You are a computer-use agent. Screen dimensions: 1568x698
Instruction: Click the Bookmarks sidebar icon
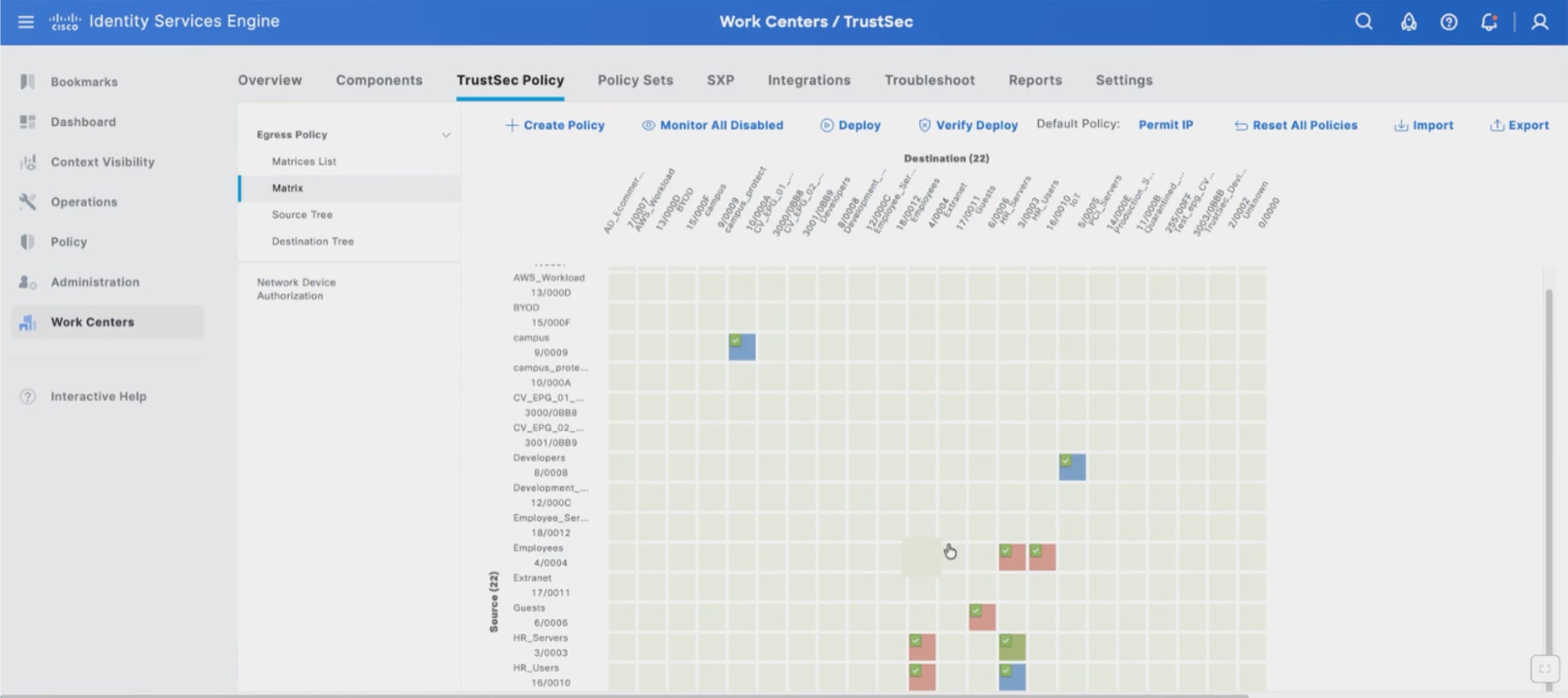click(27, 82)
